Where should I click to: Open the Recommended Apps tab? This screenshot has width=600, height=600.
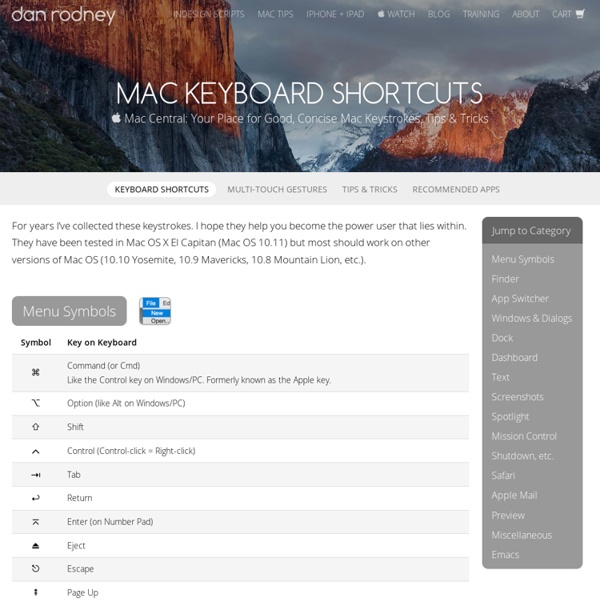tap(456, 189)
